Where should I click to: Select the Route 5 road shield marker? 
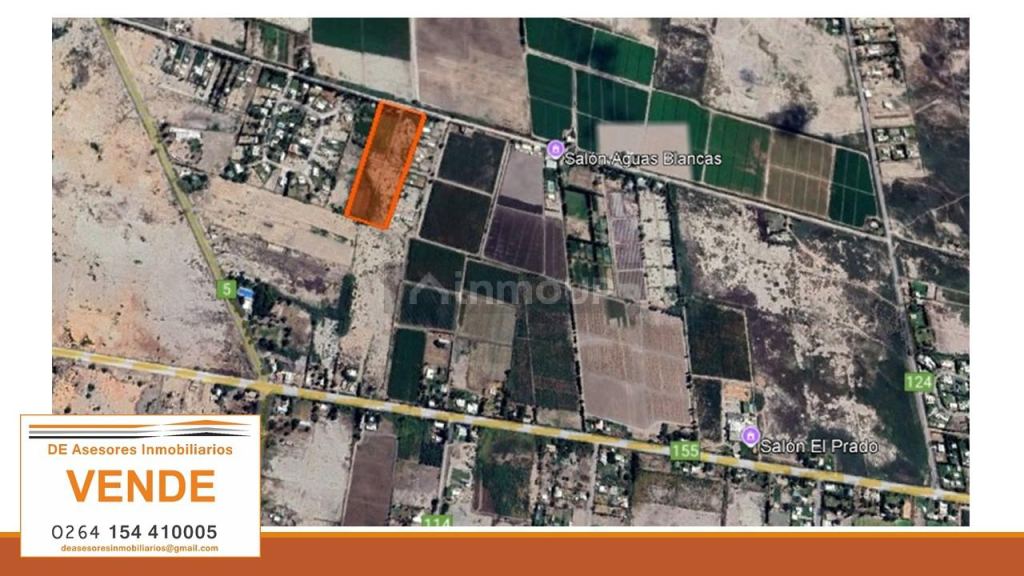[x=228, y=288]
